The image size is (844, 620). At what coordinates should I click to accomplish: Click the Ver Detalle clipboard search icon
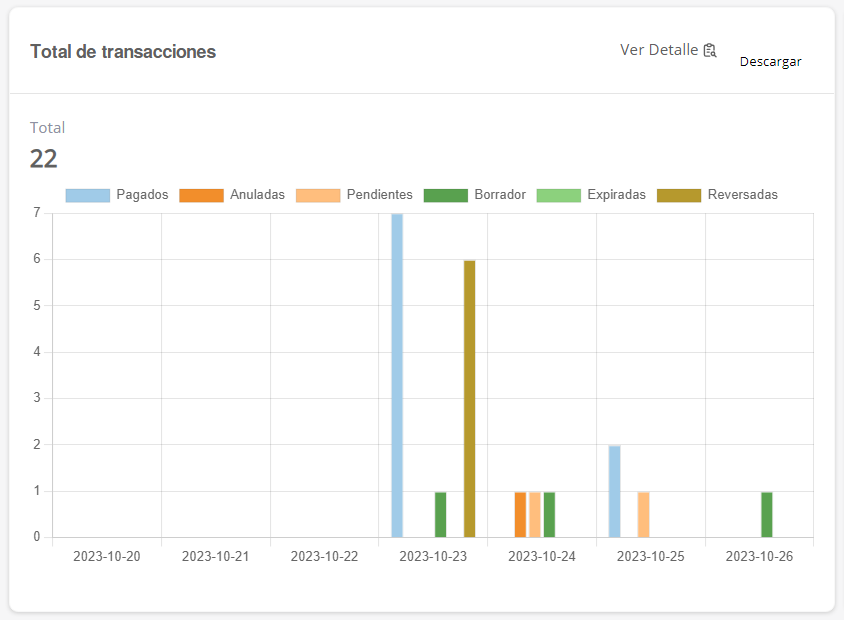(x=710, y=50)
